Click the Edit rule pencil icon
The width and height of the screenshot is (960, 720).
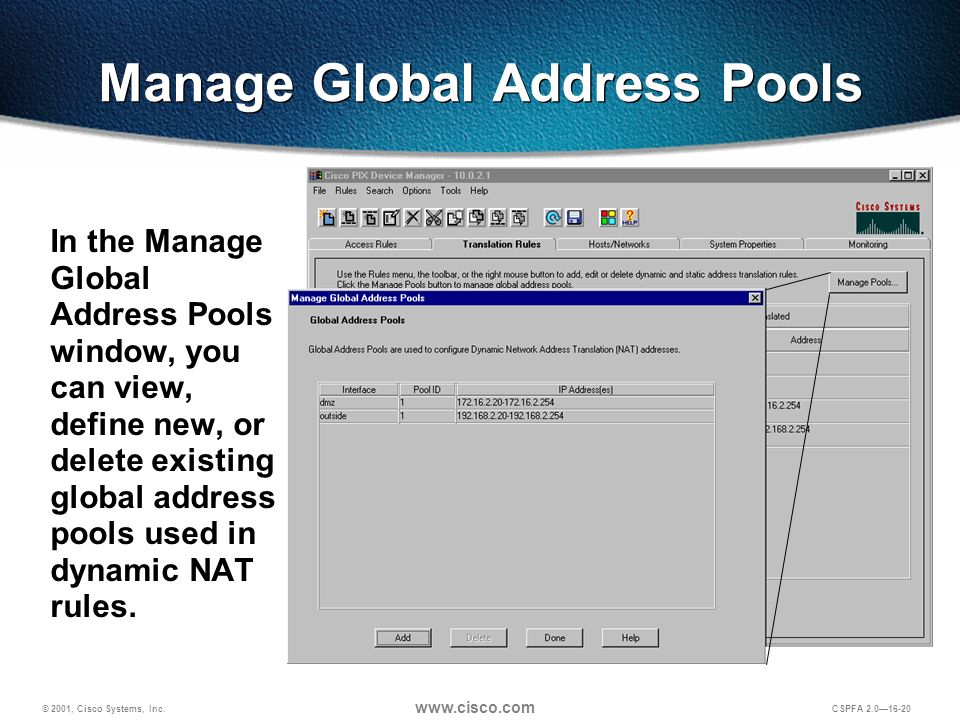[x=391, y=217]
